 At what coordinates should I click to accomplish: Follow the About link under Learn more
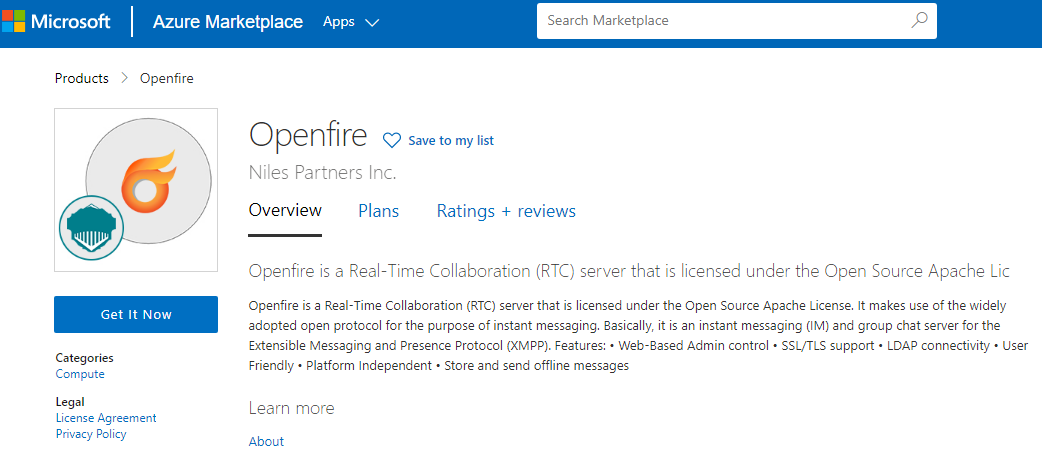click(x=266, y=441)
